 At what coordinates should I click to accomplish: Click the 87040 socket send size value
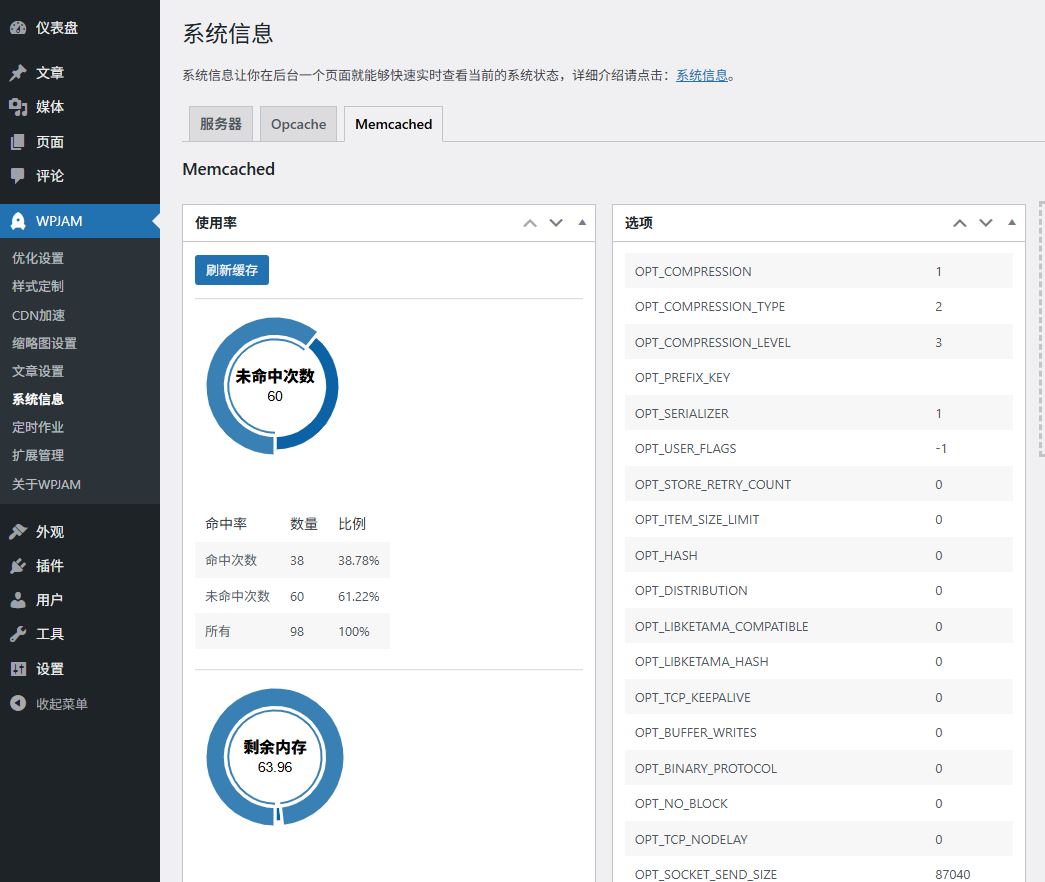click(952, 874)
